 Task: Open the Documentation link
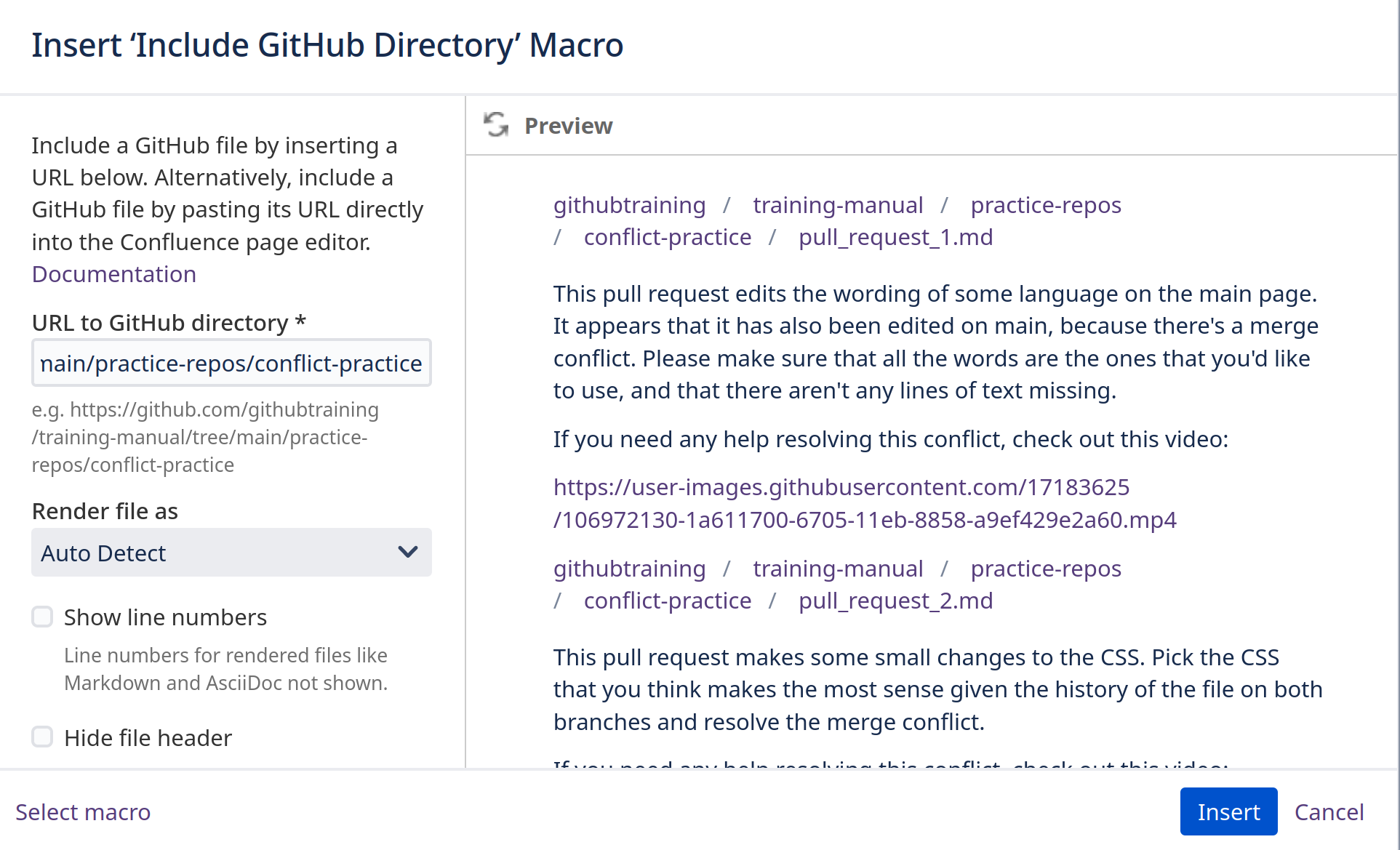pos(114,274)
